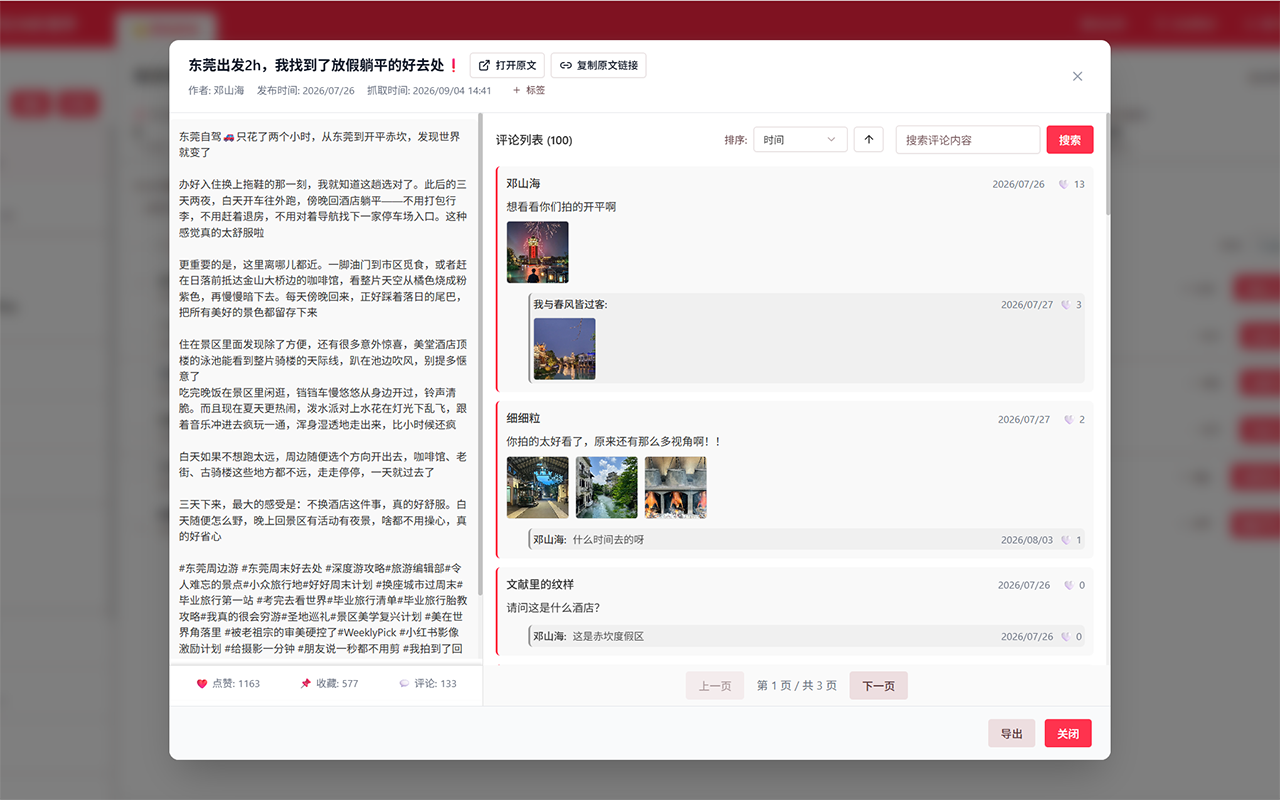Click the 导出 export button
This screenshot has width=1280, height=800.
click(1012, 734)
